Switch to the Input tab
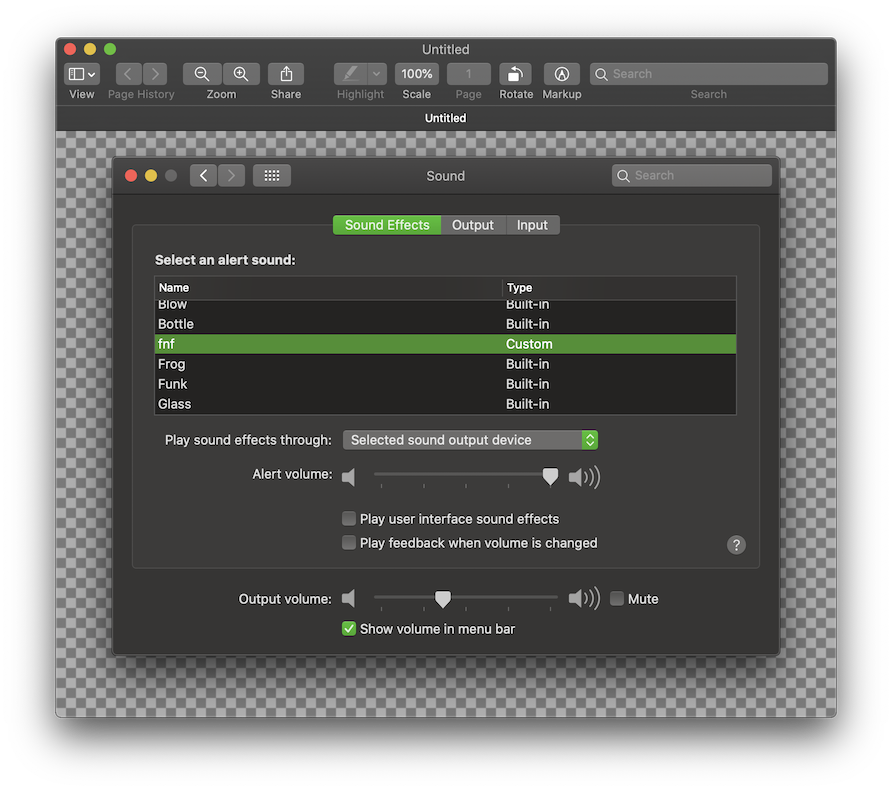 coord(532,225)
